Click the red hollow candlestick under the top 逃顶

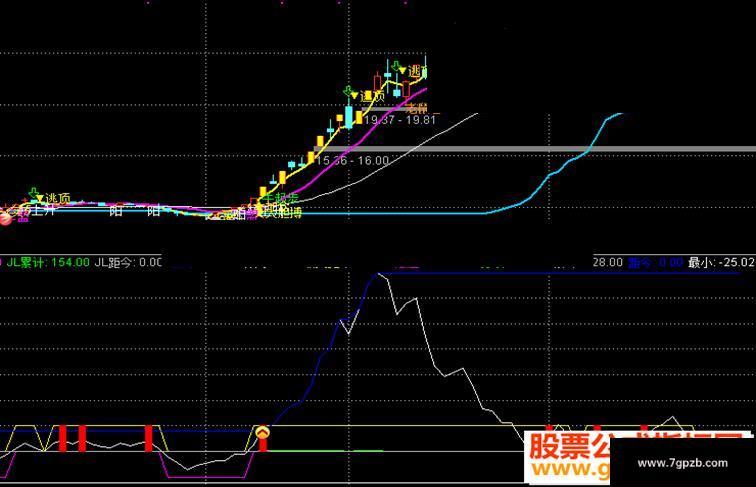[x=406, y=87]
